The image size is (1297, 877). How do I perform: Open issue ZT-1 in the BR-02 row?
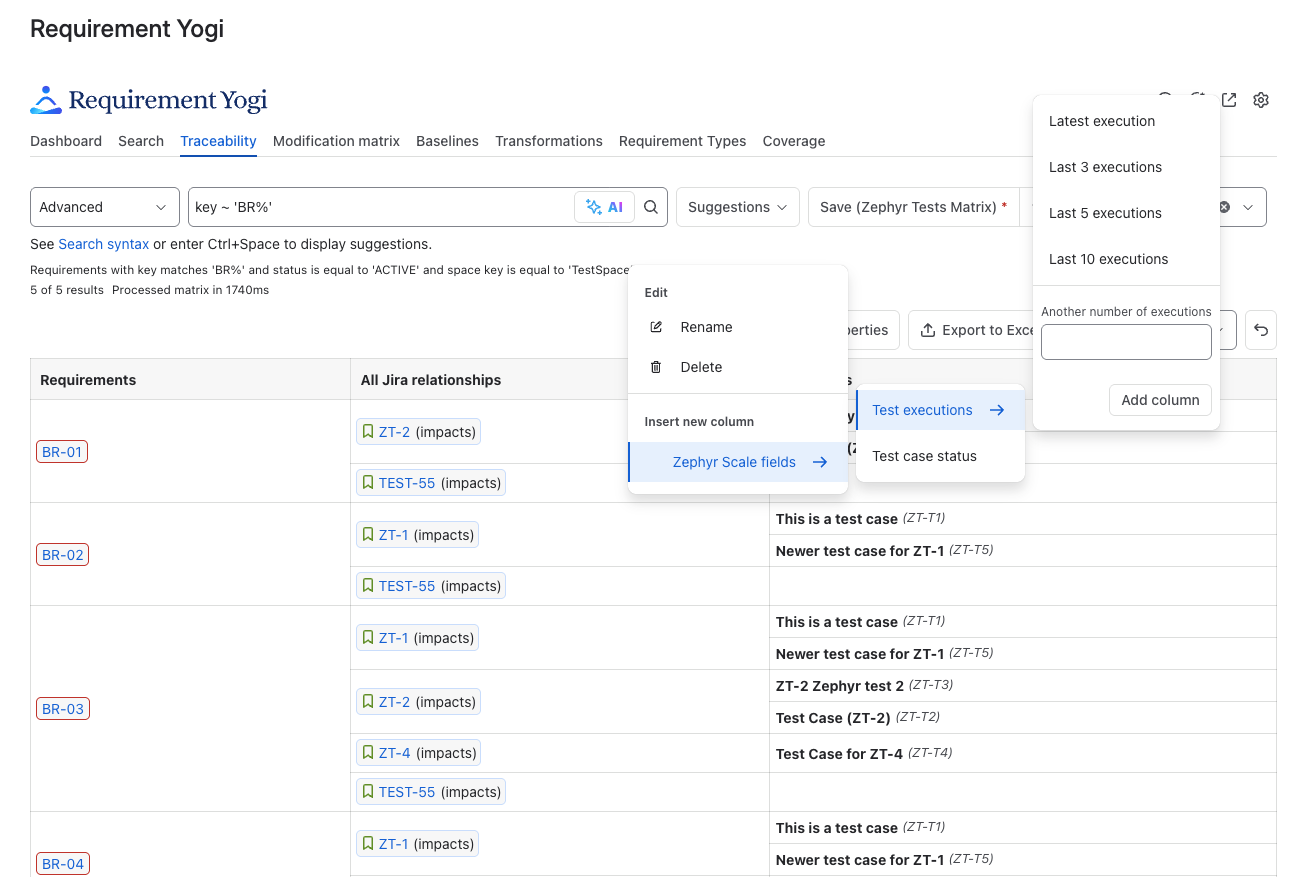393,535
